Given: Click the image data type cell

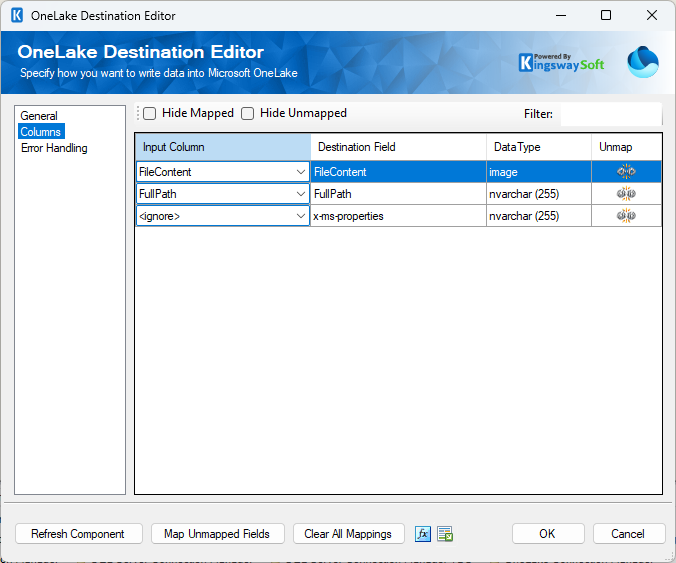Looking at the screenshot, I should [x=538, y=172].
